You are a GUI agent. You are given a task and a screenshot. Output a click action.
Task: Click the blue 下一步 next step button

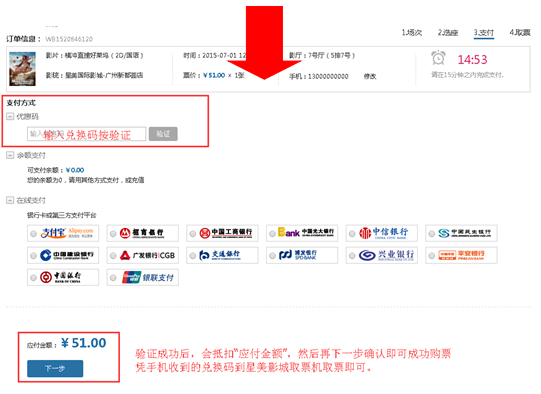[55, 368]
